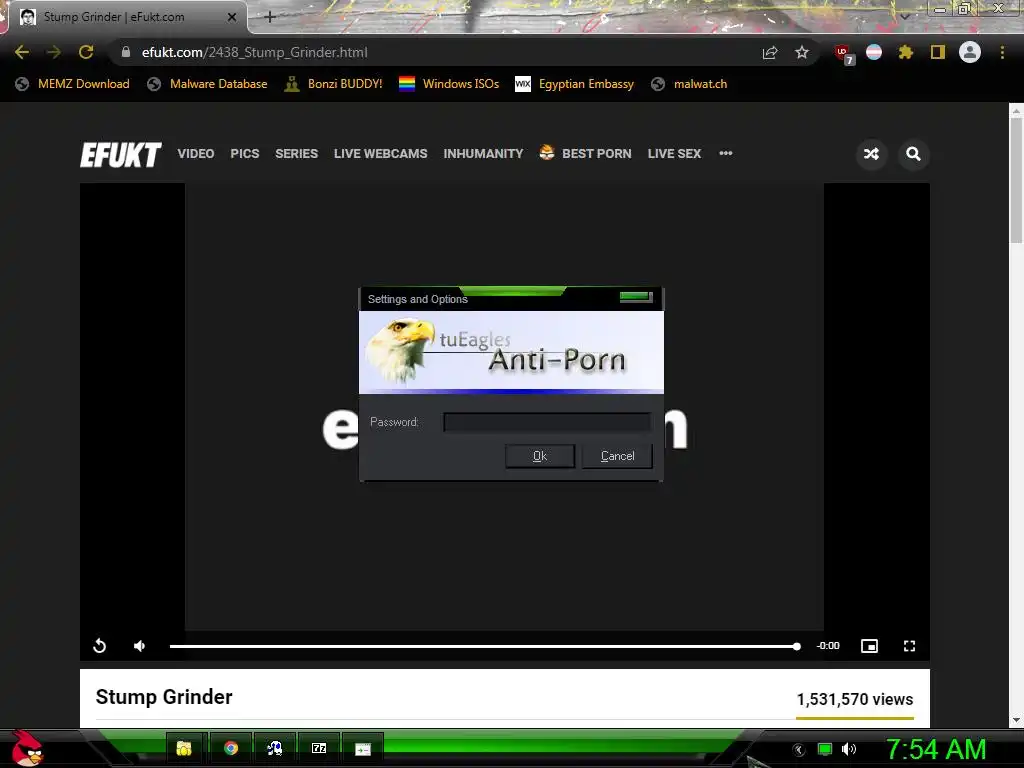Click Cancel in Anti-Porn dialog

pos(617,456)
